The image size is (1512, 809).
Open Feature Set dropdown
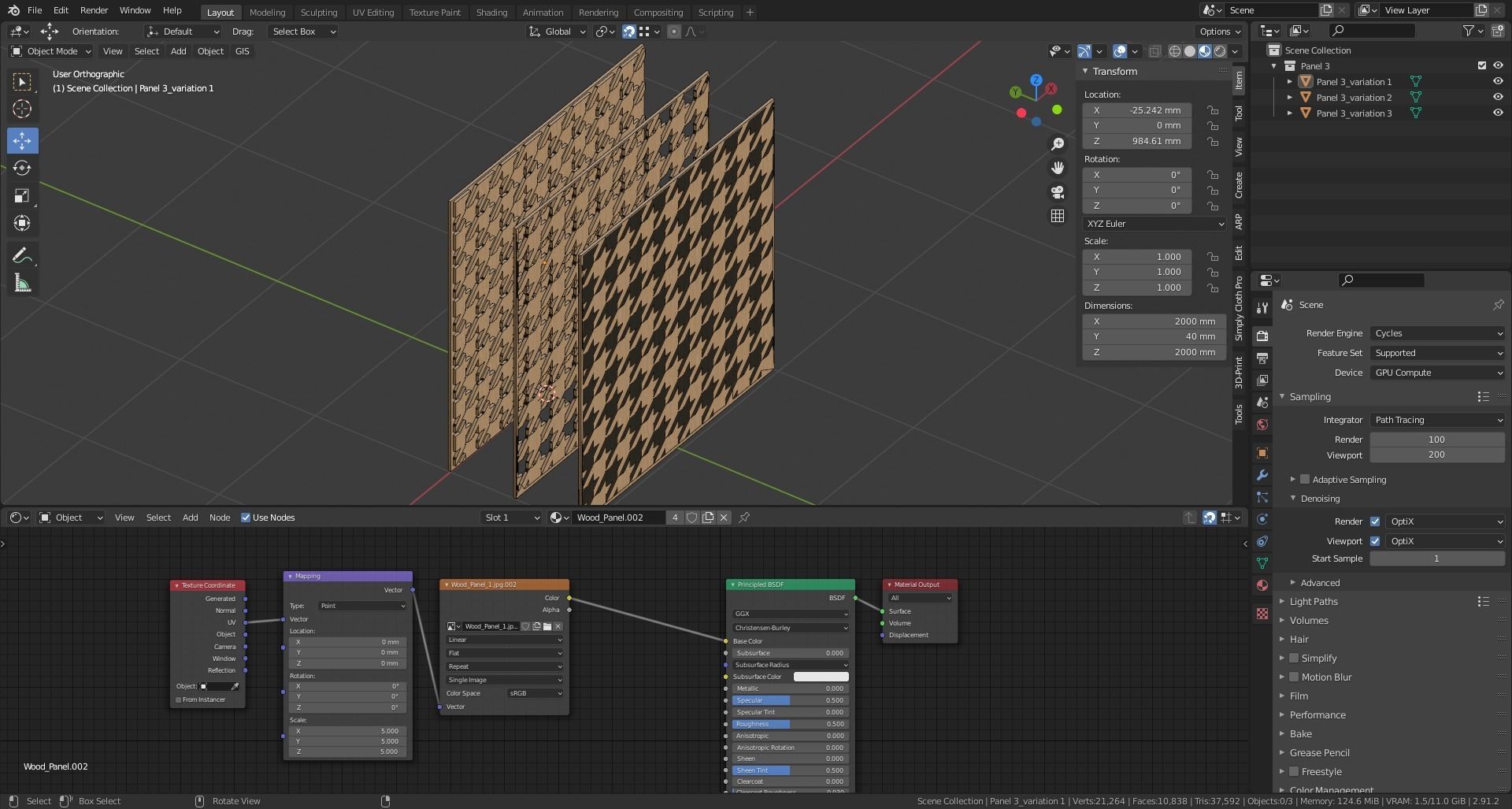(x=1438, y=353)
